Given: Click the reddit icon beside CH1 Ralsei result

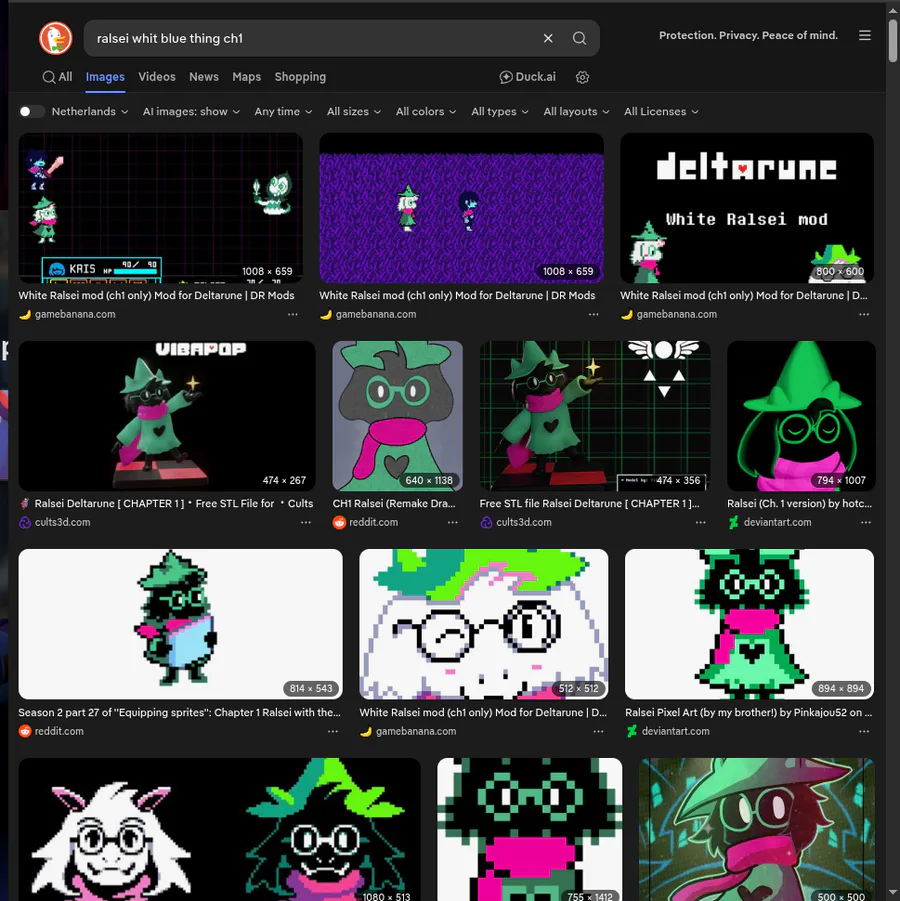Looking at the screenshot, I should coord(339,522).
